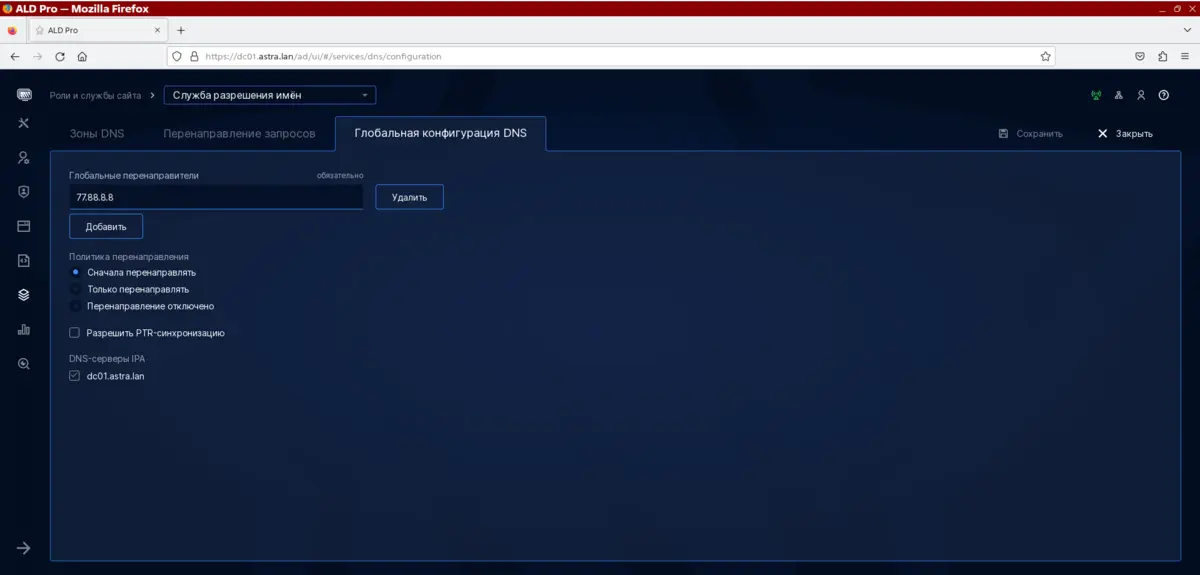Open the bar chart sidebar icon
1200x575 pixels.
point(24,329)
